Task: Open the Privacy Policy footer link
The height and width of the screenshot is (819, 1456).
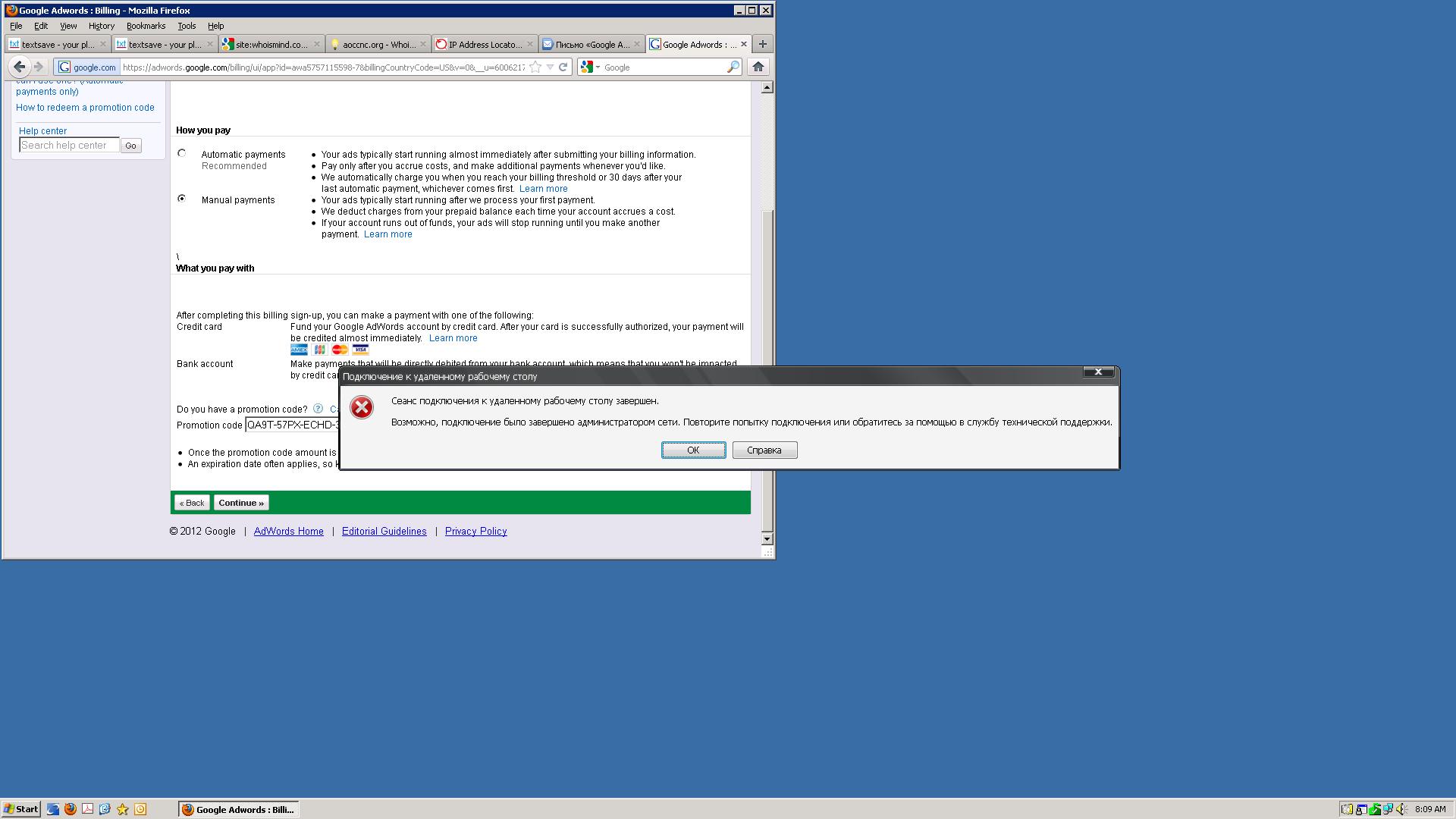Action: [475, 532]
